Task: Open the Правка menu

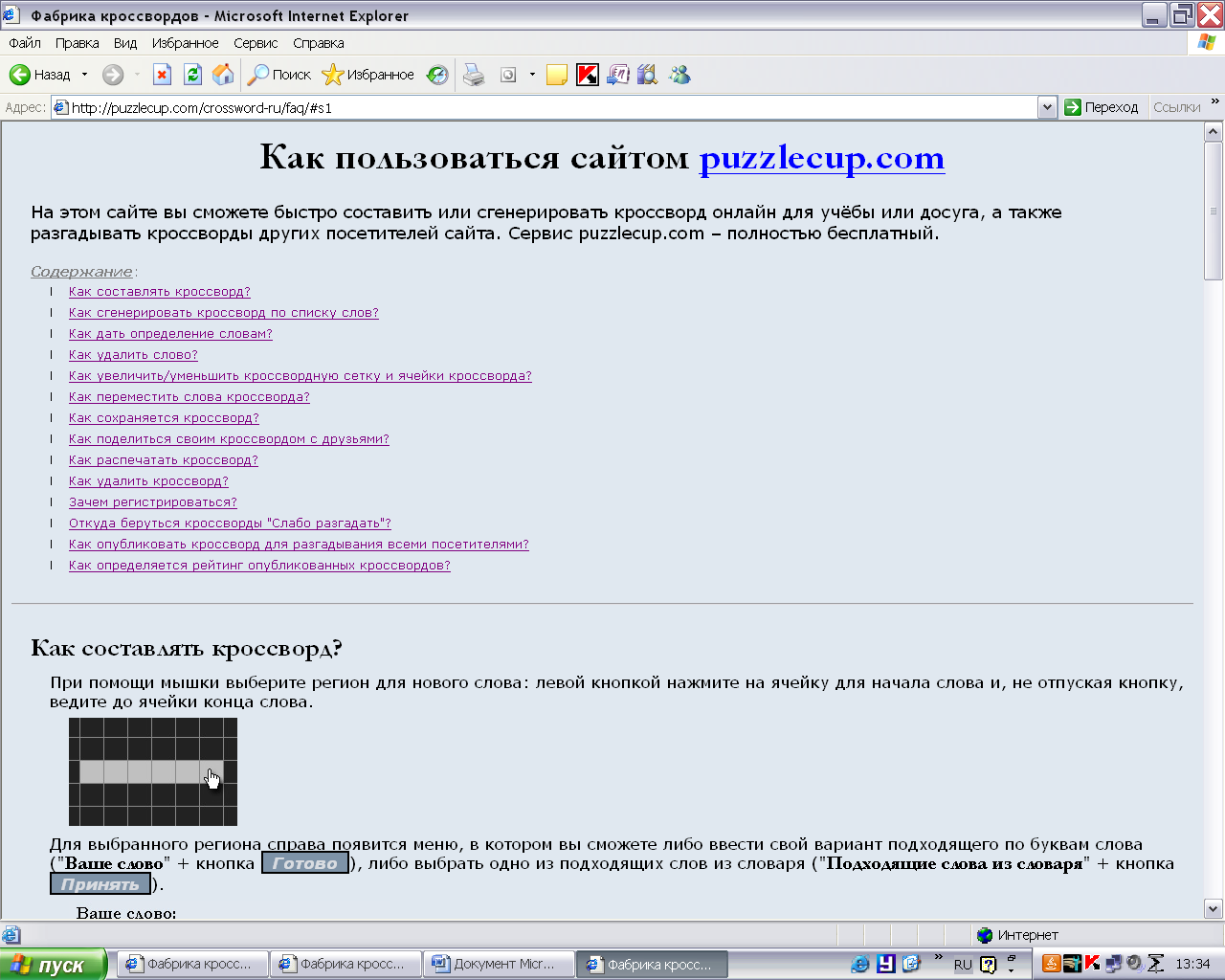Action: (x=77, y=43)
